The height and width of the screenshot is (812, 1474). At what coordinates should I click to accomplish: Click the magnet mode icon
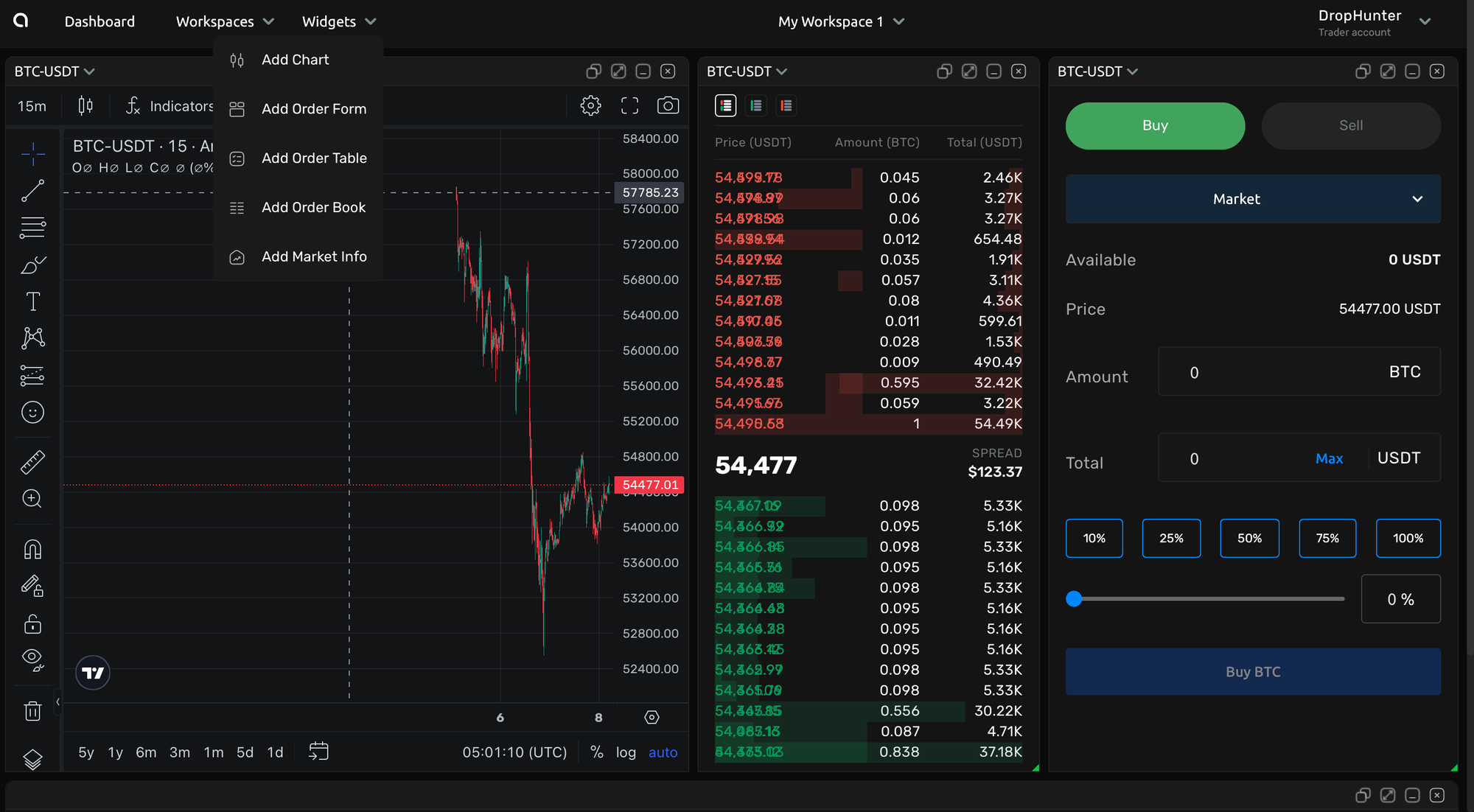[x=32, y=550]
